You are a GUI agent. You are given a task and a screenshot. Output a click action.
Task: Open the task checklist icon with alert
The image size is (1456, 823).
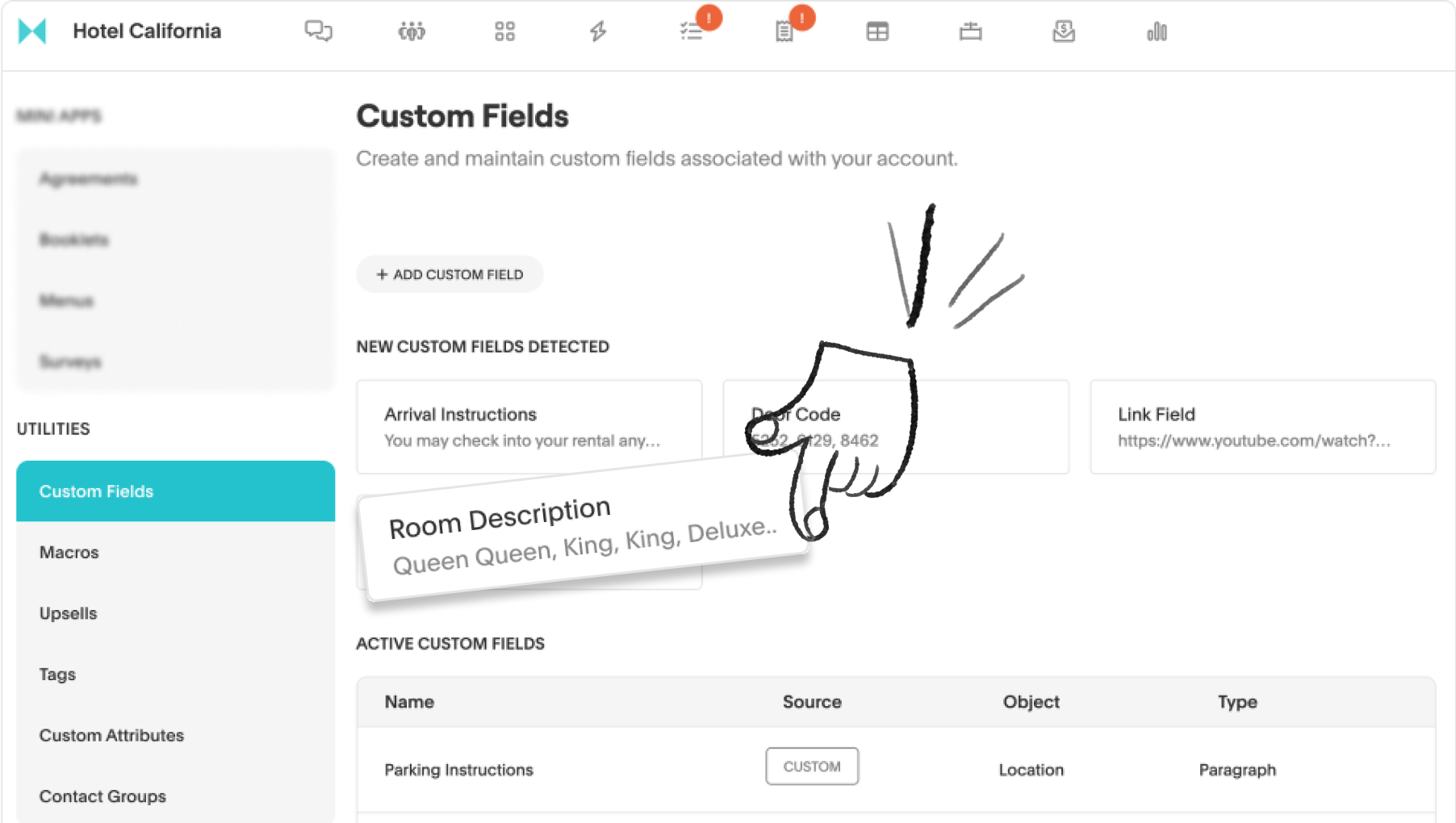(x=692, y=31)
